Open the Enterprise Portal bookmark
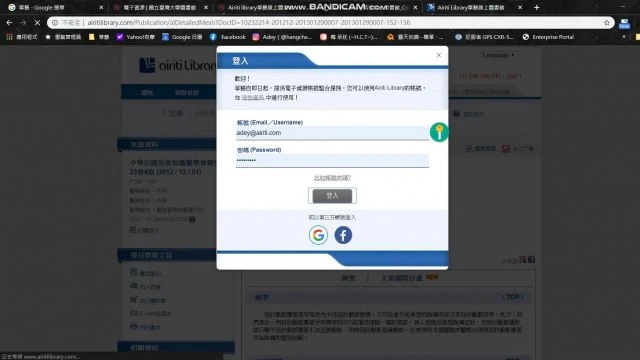The width and height of the screenshot is (640, 360). click(x=548, y=37)
